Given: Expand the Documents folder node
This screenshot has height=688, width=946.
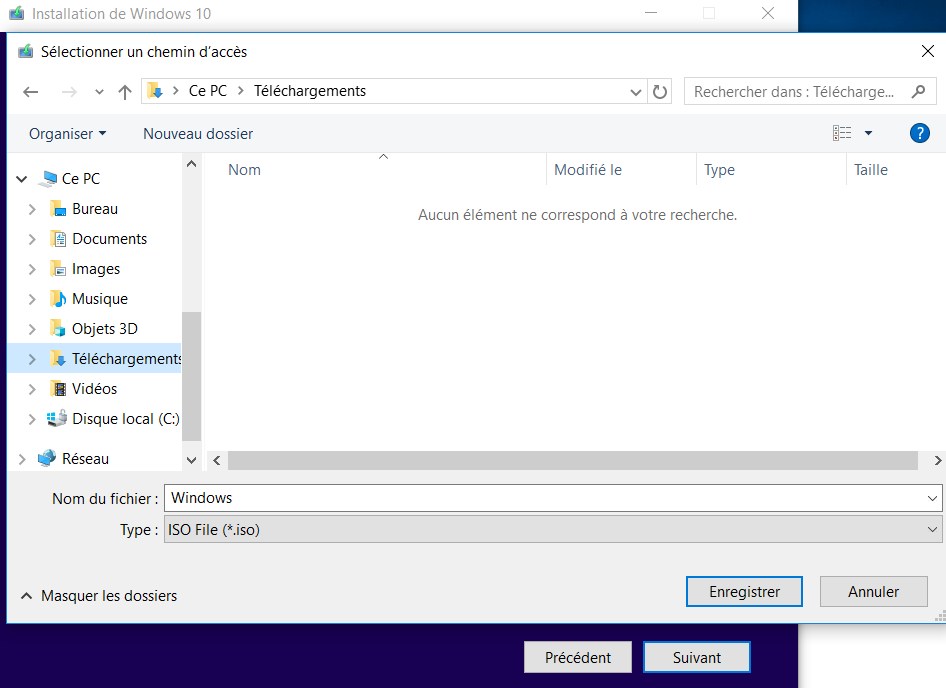Looking at the screenshot, I should 32,239.
